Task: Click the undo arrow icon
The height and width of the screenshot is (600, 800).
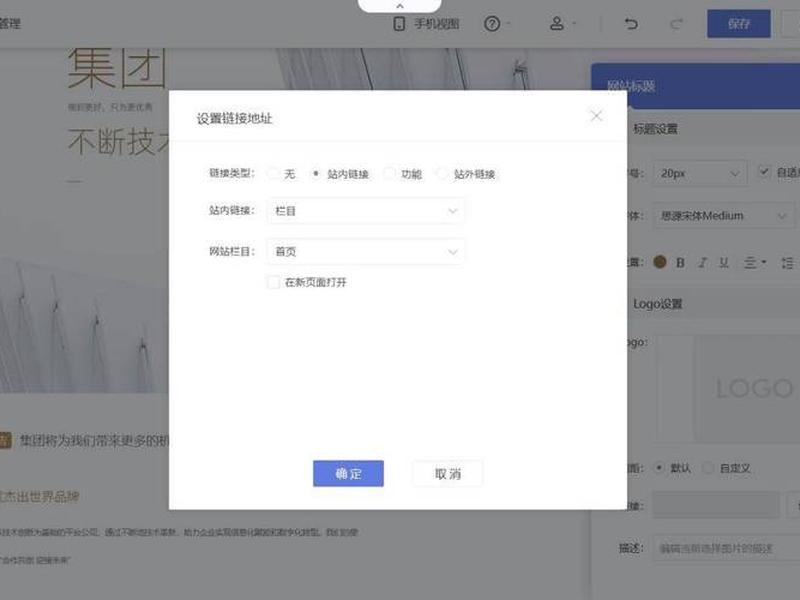Action: coord(631,23)
